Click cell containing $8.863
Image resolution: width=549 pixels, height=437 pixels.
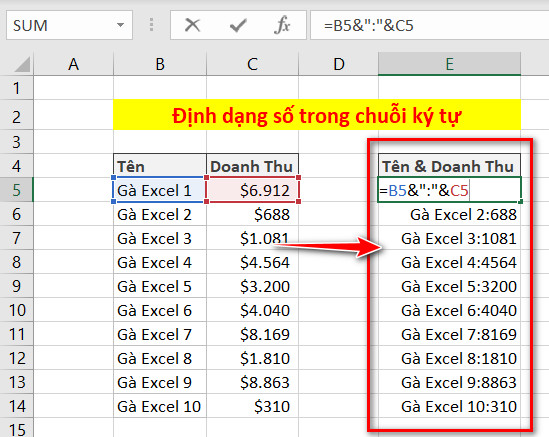pyautogui.click(x=252, y=382)
